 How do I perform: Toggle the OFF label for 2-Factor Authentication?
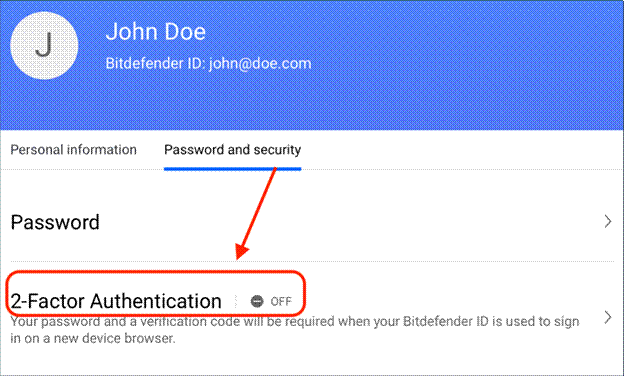(x=281, y=302)
